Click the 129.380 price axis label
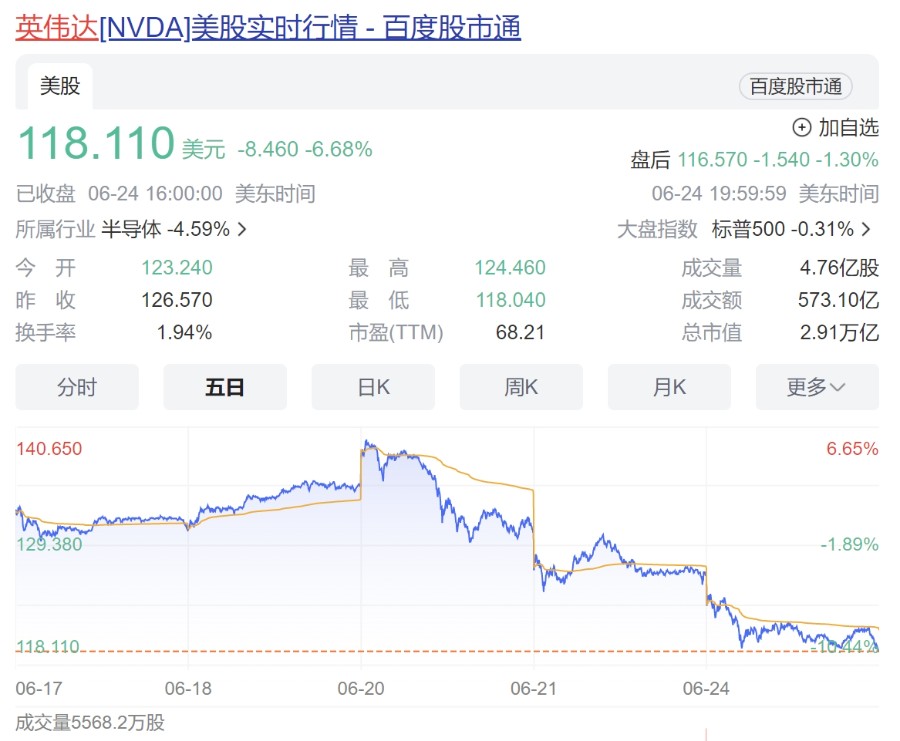Screen dimensions: 900x741 49,544
